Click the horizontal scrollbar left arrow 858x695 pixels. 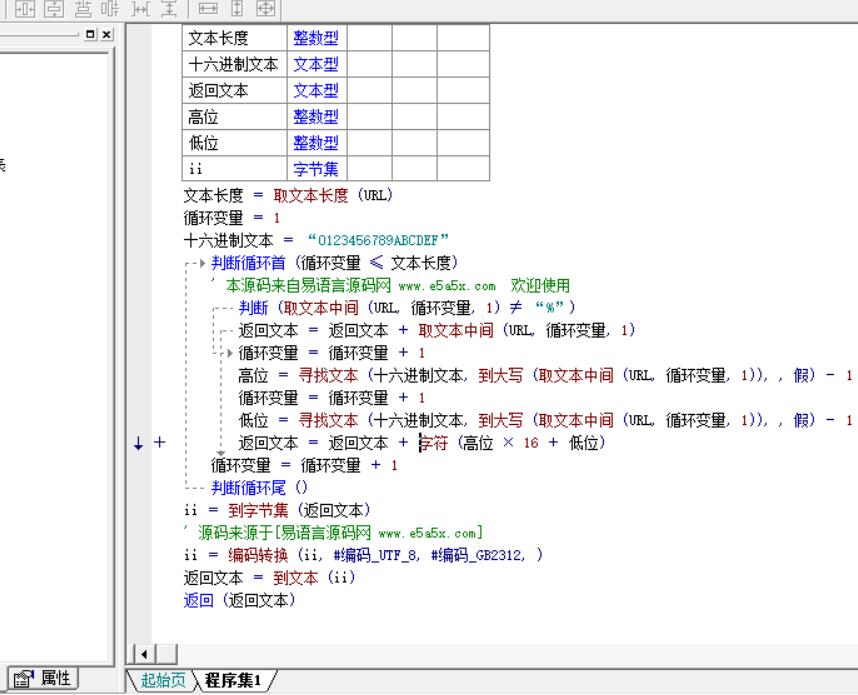tap(144, 654)
